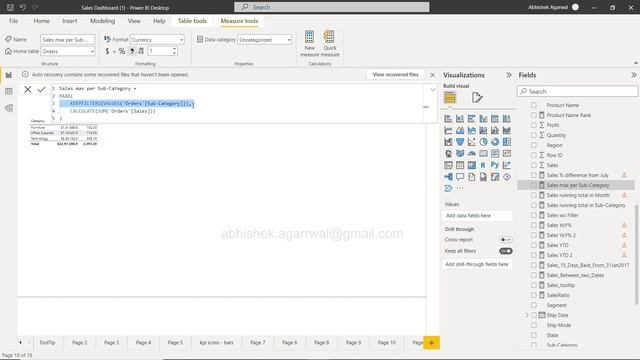This screenshot has width=640, height=360.
Task: Check the Sales YTD field
Action: point(533,245)
